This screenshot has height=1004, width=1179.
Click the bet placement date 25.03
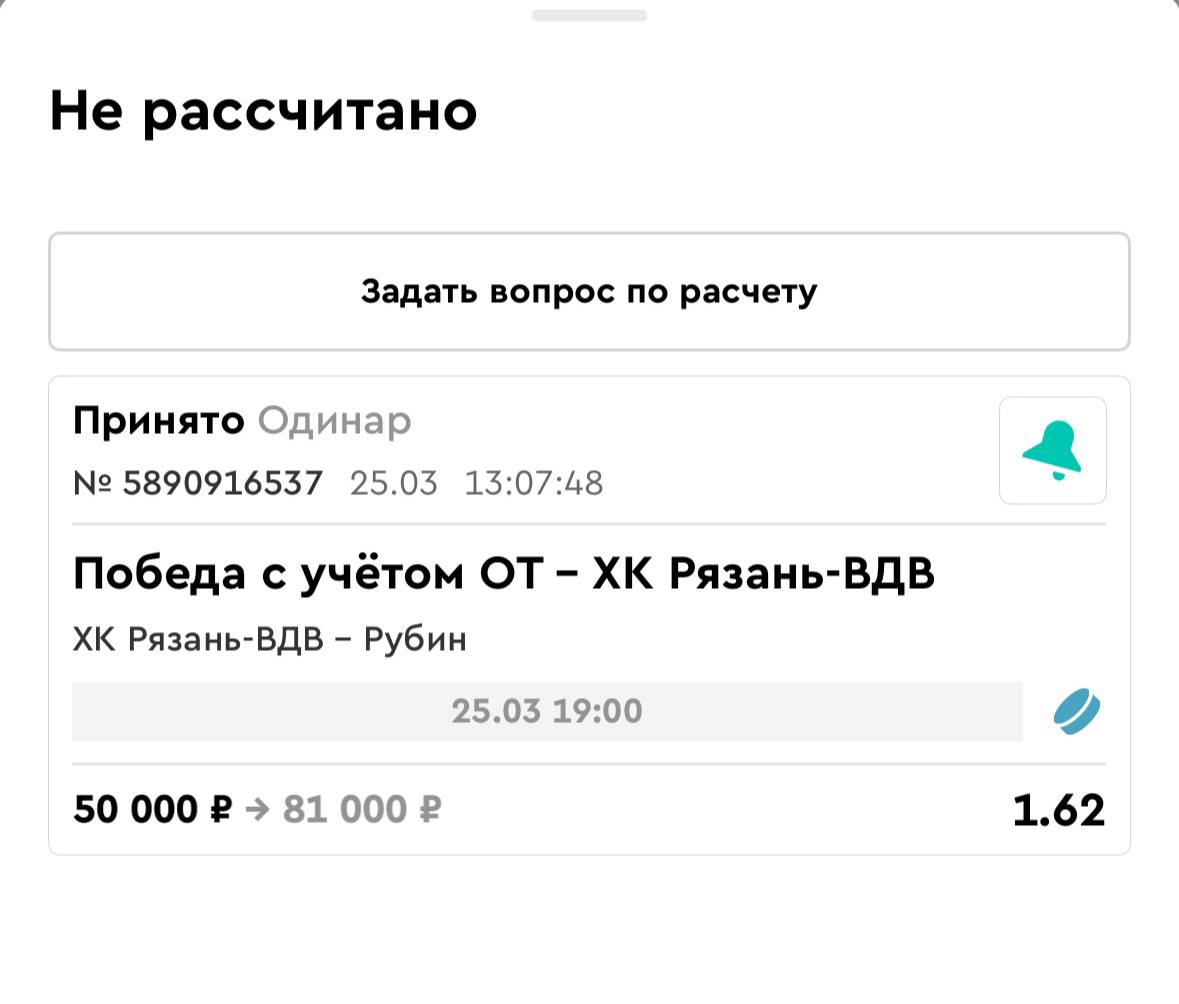click(x=393, y=484)
